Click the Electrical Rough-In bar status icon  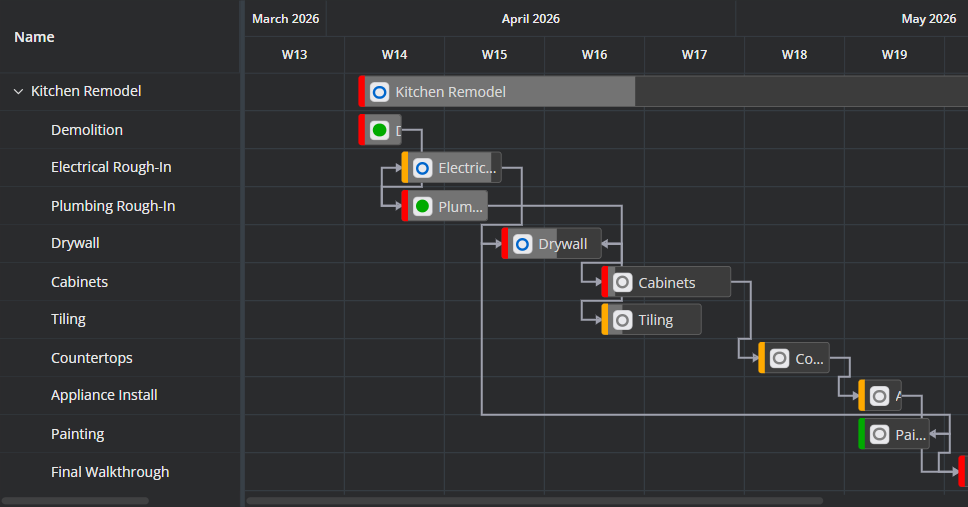point(422,168)
